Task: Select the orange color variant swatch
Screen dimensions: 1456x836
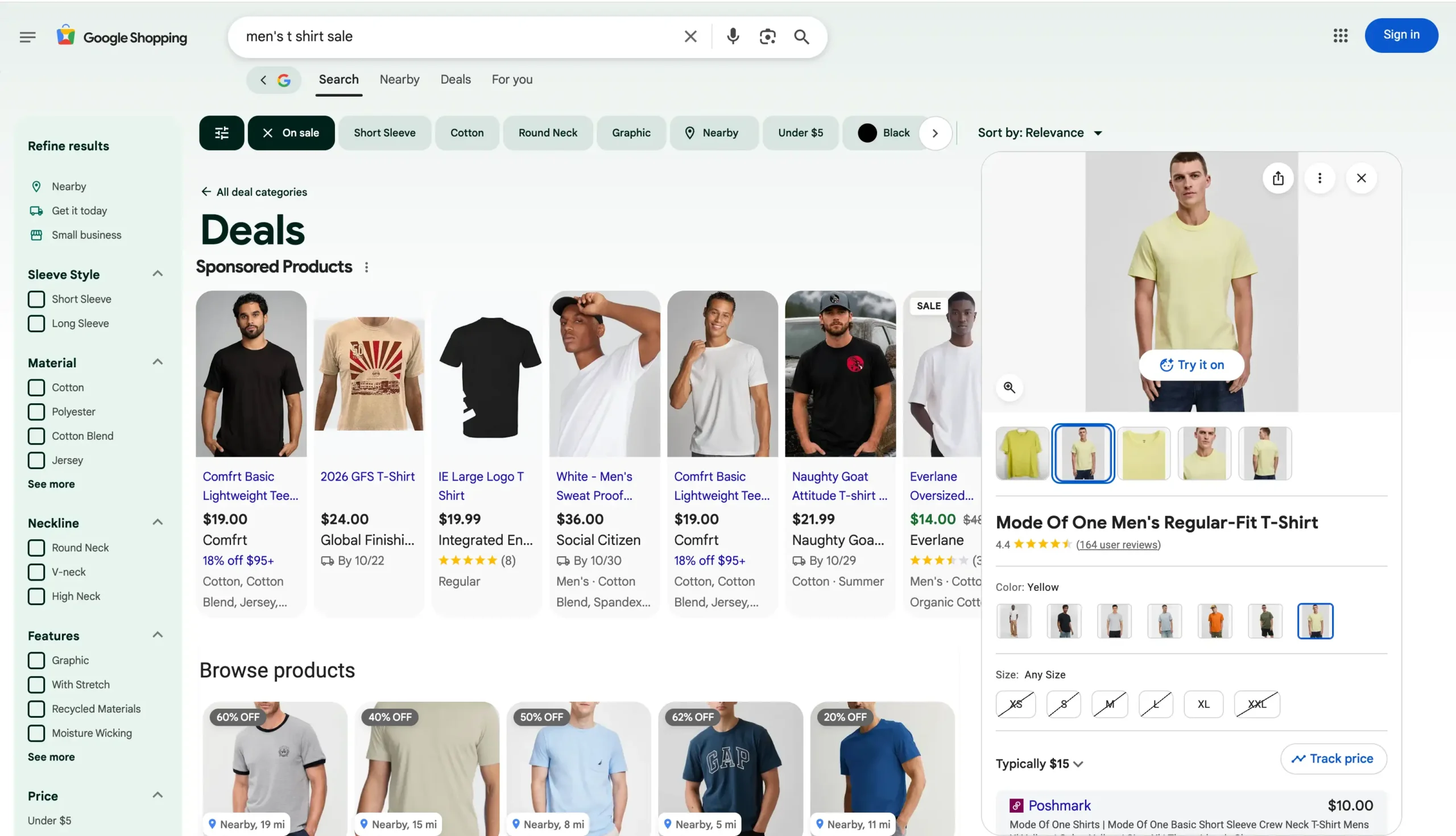Action: [1214, 620]
